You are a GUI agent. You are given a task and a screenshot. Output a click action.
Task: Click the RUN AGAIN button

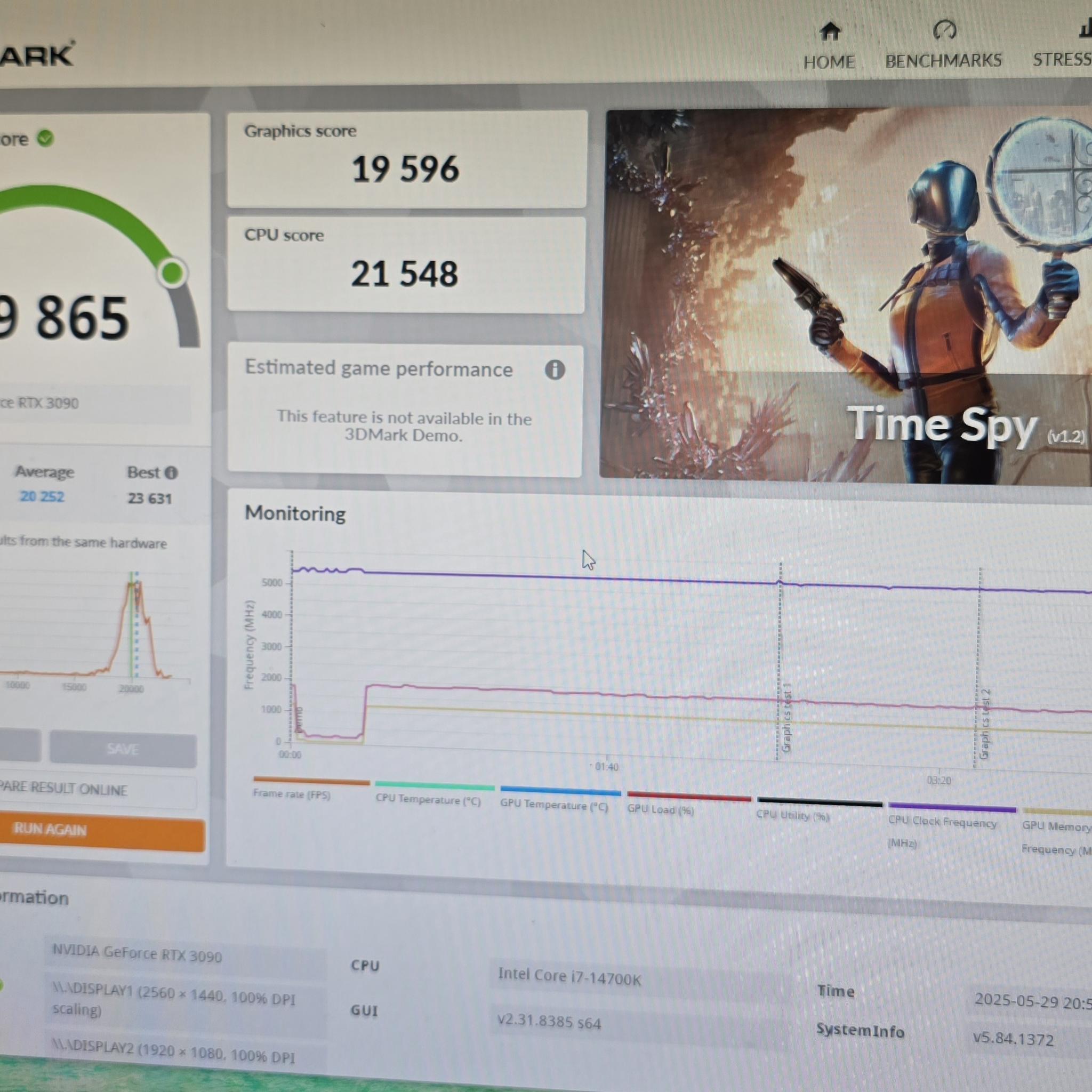(102, 831)
